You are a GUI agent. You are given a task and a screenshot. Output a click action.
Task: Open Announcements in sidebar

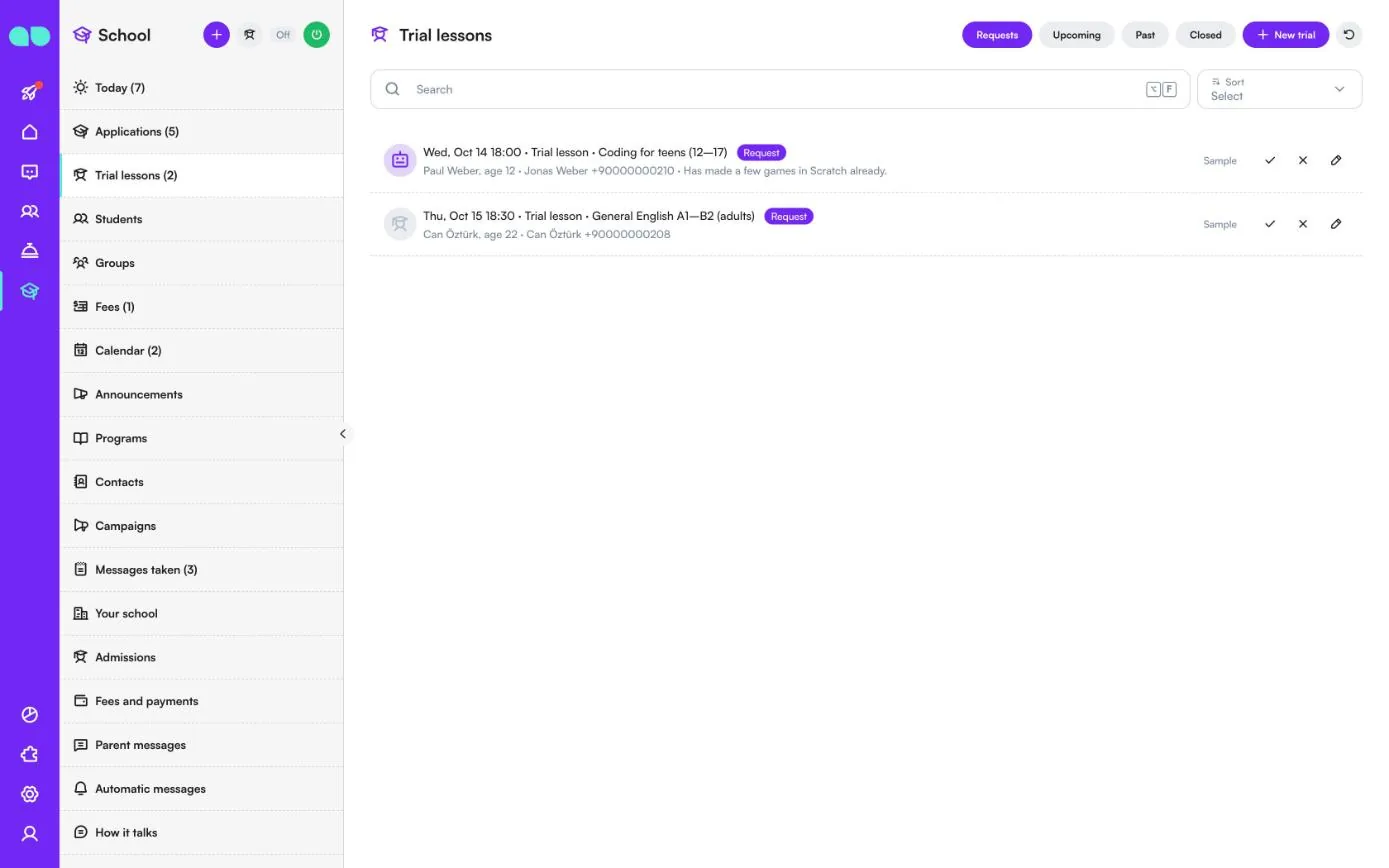coord(202,395)
